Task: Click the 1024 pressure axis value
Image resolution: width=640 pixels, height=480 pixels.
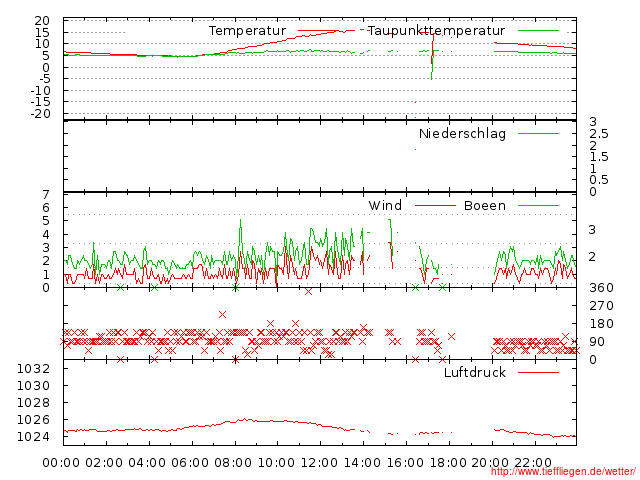Action: click(x=33, y=437)
